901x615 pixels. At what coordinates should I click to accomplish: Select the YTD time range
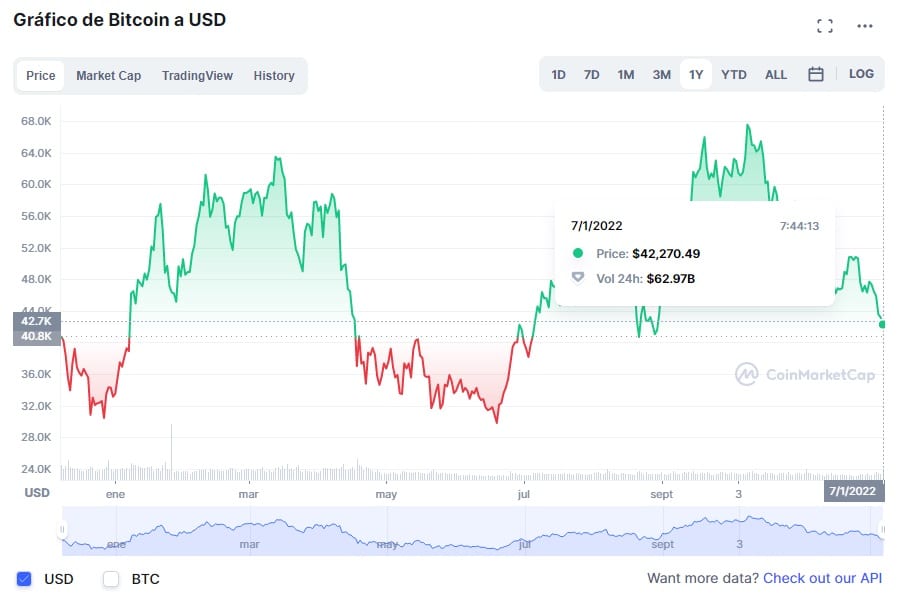click(734, 75)
